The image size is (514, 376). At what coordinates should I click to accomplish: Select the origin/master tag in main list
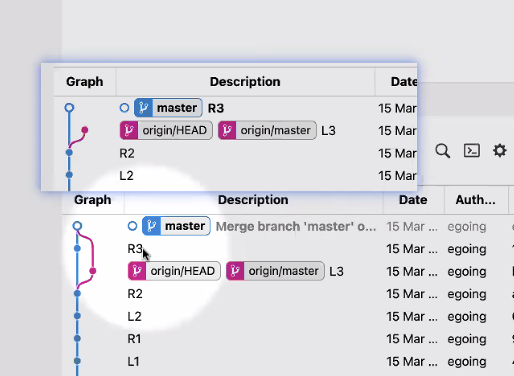275,271
